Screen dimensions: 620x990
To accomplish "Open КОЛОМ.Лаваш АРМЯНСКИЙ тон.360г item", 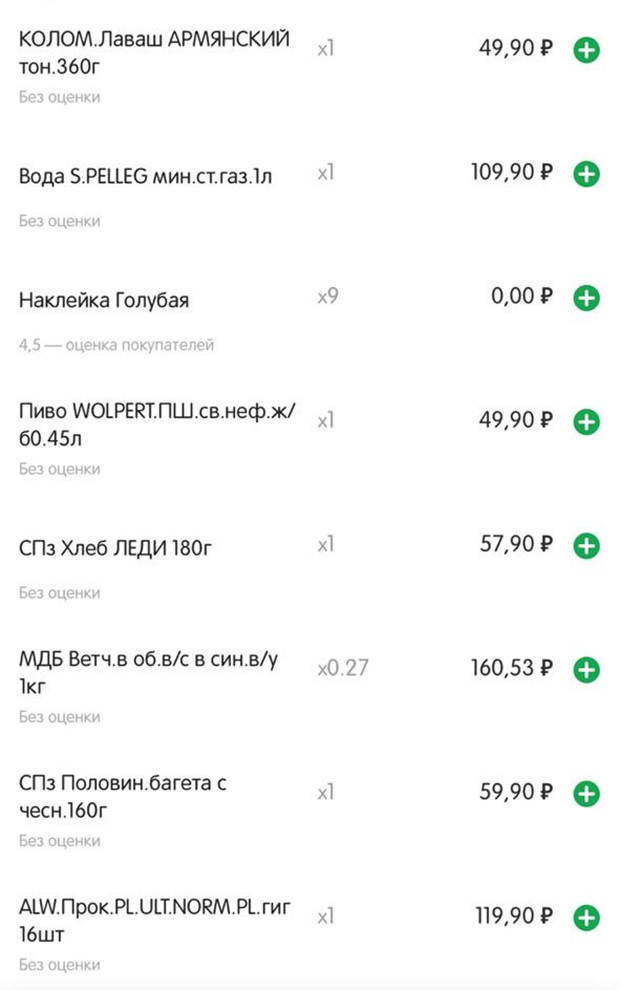I will [154, 52].
